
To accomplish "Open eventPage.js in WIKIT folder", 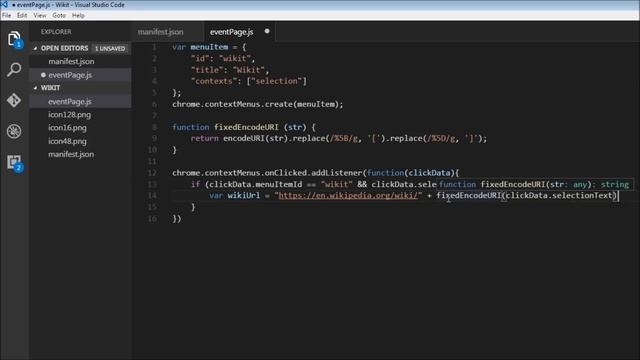I will coord(70,102).
